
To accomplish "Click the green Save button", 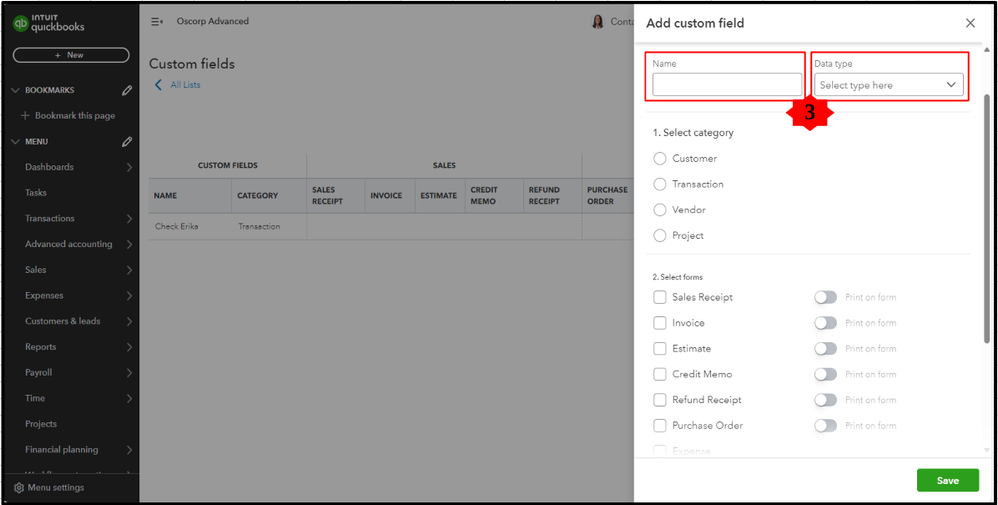I will tap(947, 480).
